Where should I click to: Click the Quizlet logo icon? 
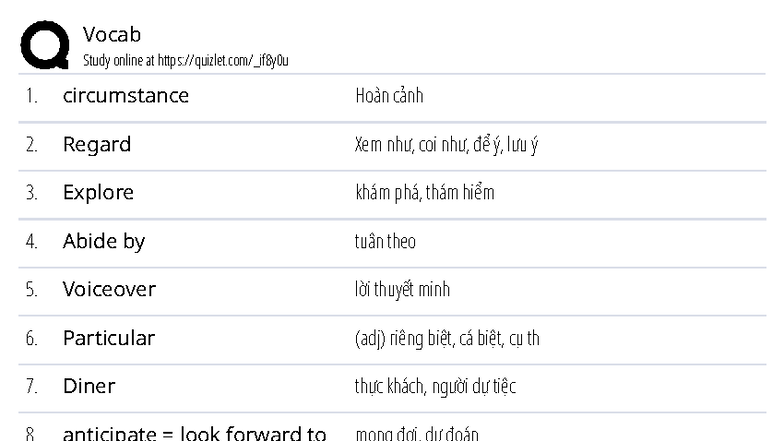[x=45, y=45]
